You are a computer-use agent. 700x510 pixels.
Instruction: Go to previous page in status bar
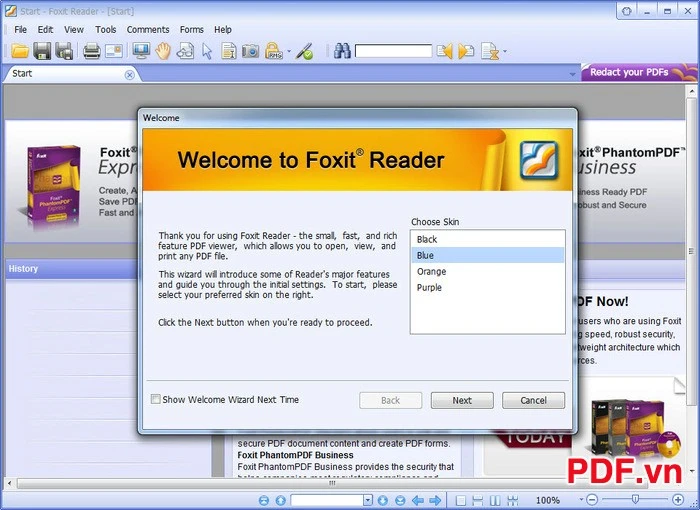[280, 500]
